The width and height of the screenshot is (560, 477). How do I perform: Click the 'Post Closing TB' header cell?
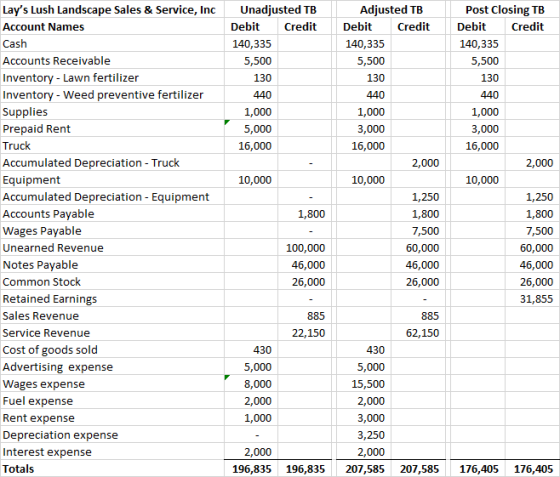505,9
